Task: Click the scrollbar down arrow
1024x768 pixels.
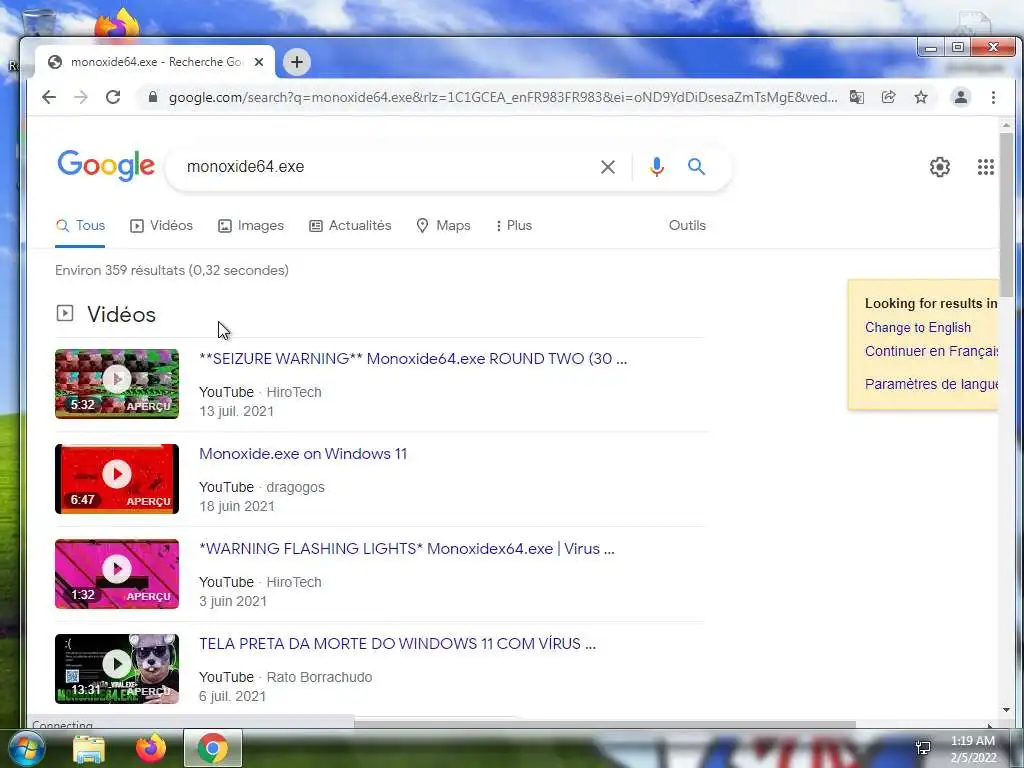Action: [x=1006, y=710]
